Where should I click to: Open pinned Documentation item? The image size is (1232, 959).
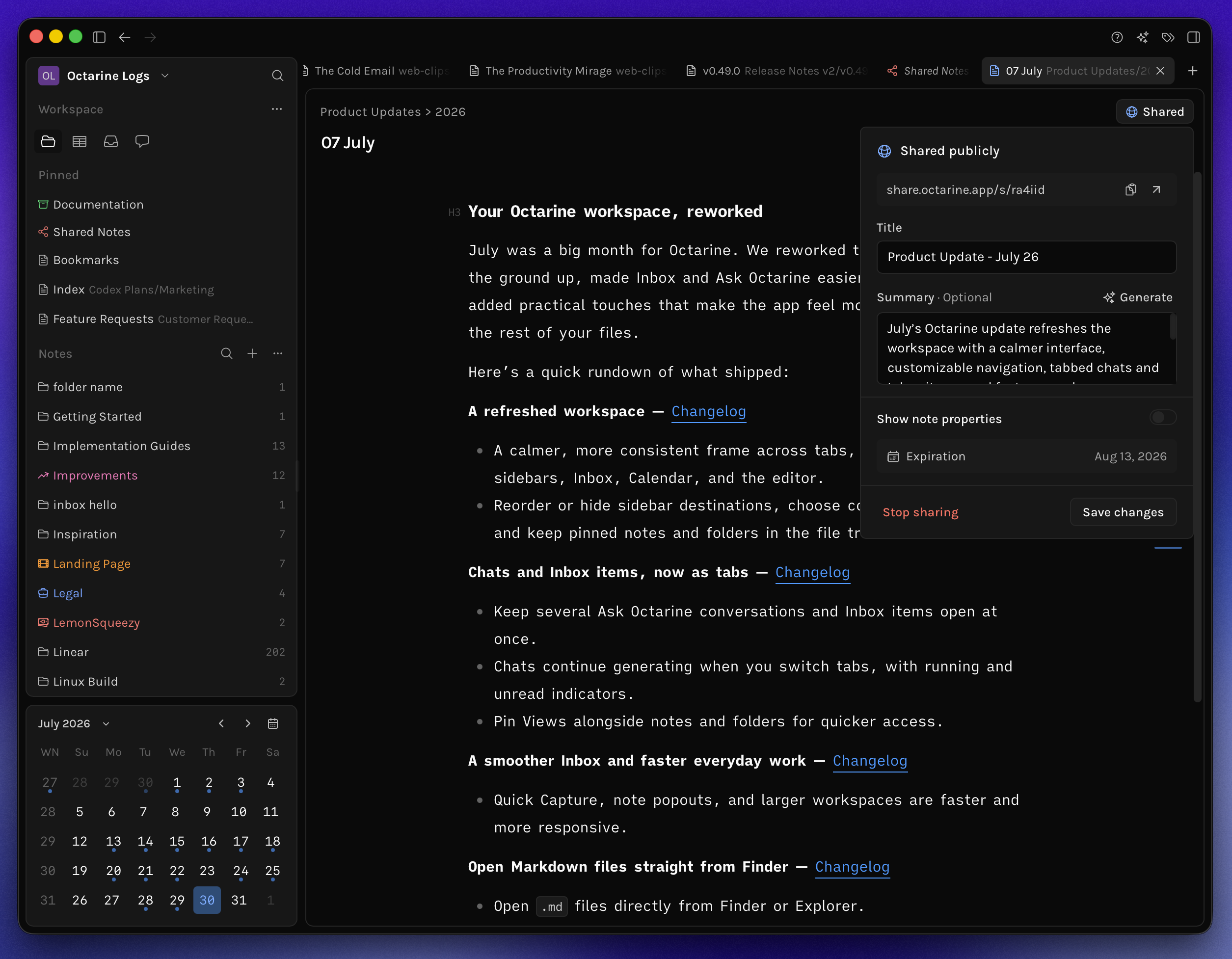161,204
